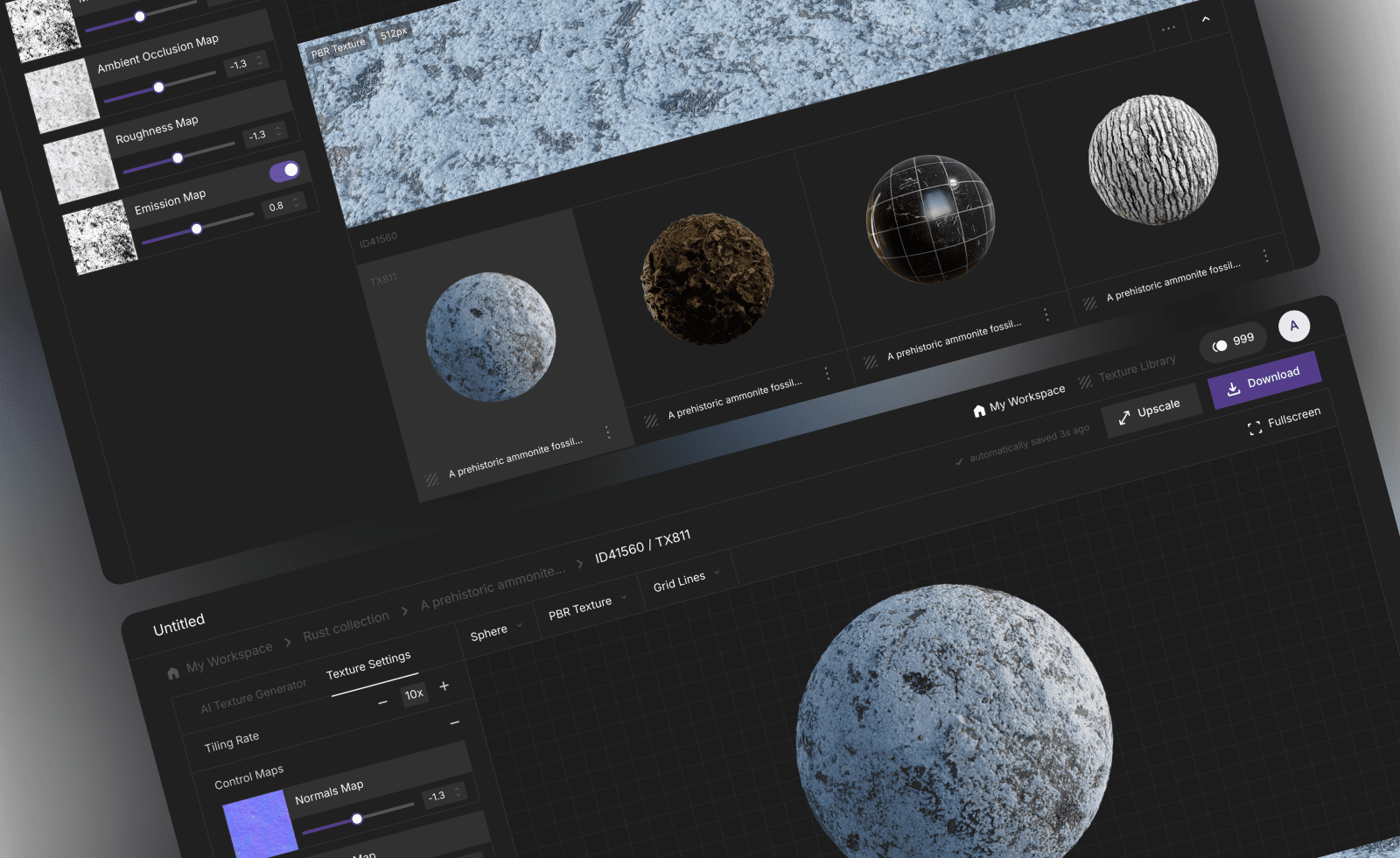Click ID41560 / TX811 breadcrumb
This screenshot has height=858, width=1400.
[x=642, y=547]
